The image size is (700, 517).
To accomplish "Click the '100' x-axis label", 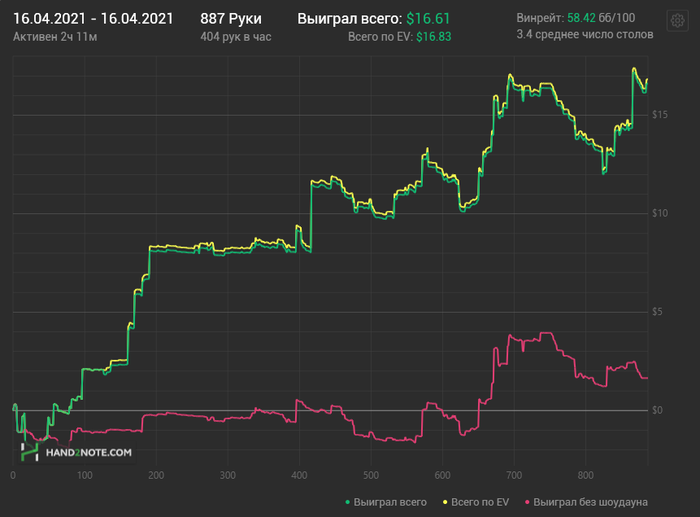I will 84,475.
